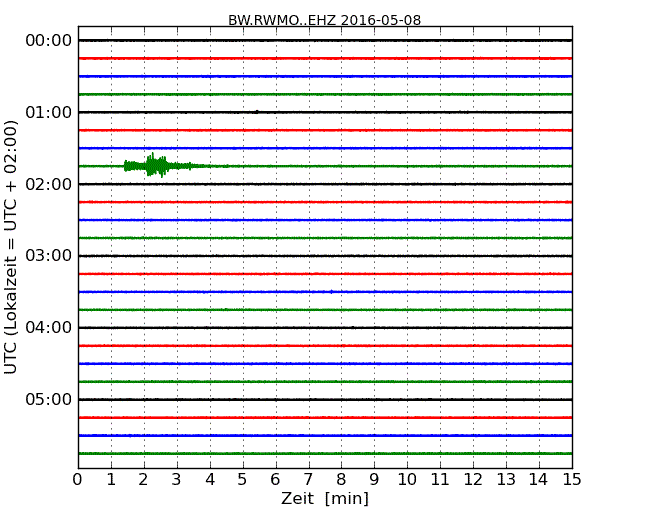Click the x-axis tick label 8
The width and height of the screenshot is (650, 520).
[x=341, y=480]
